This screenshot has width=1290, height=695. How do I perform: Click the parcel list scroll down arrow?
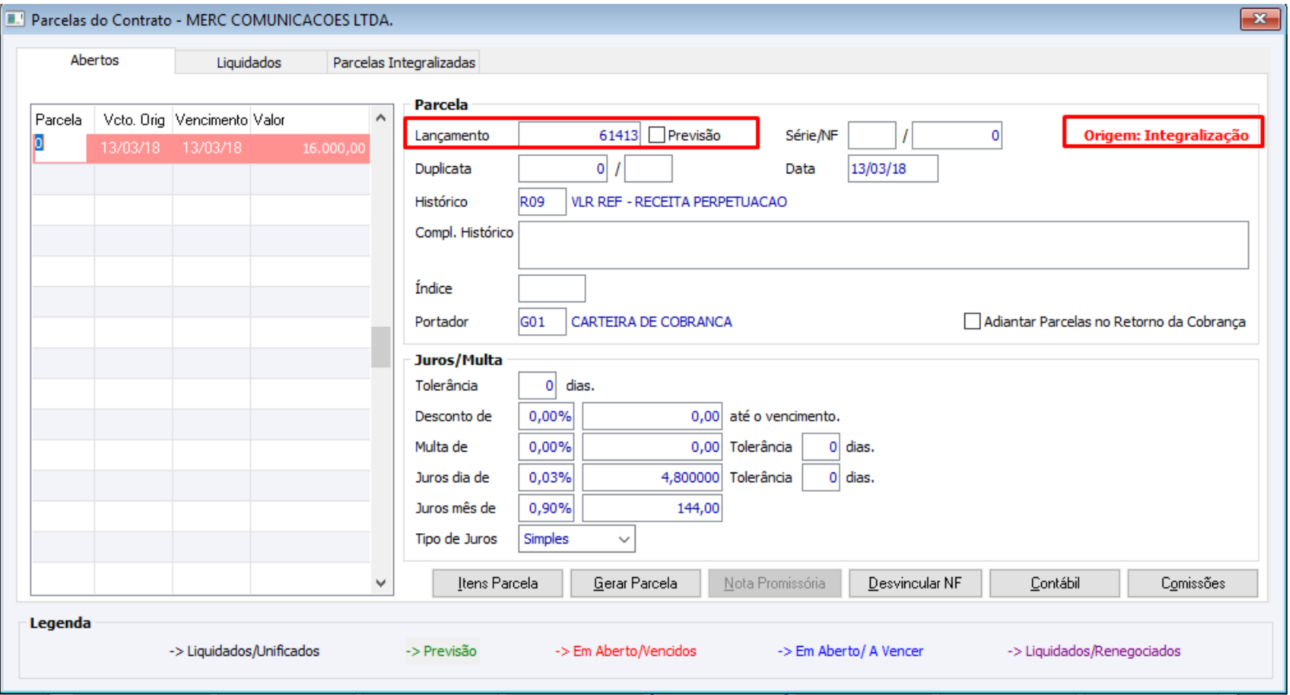[x=380, y=582]
